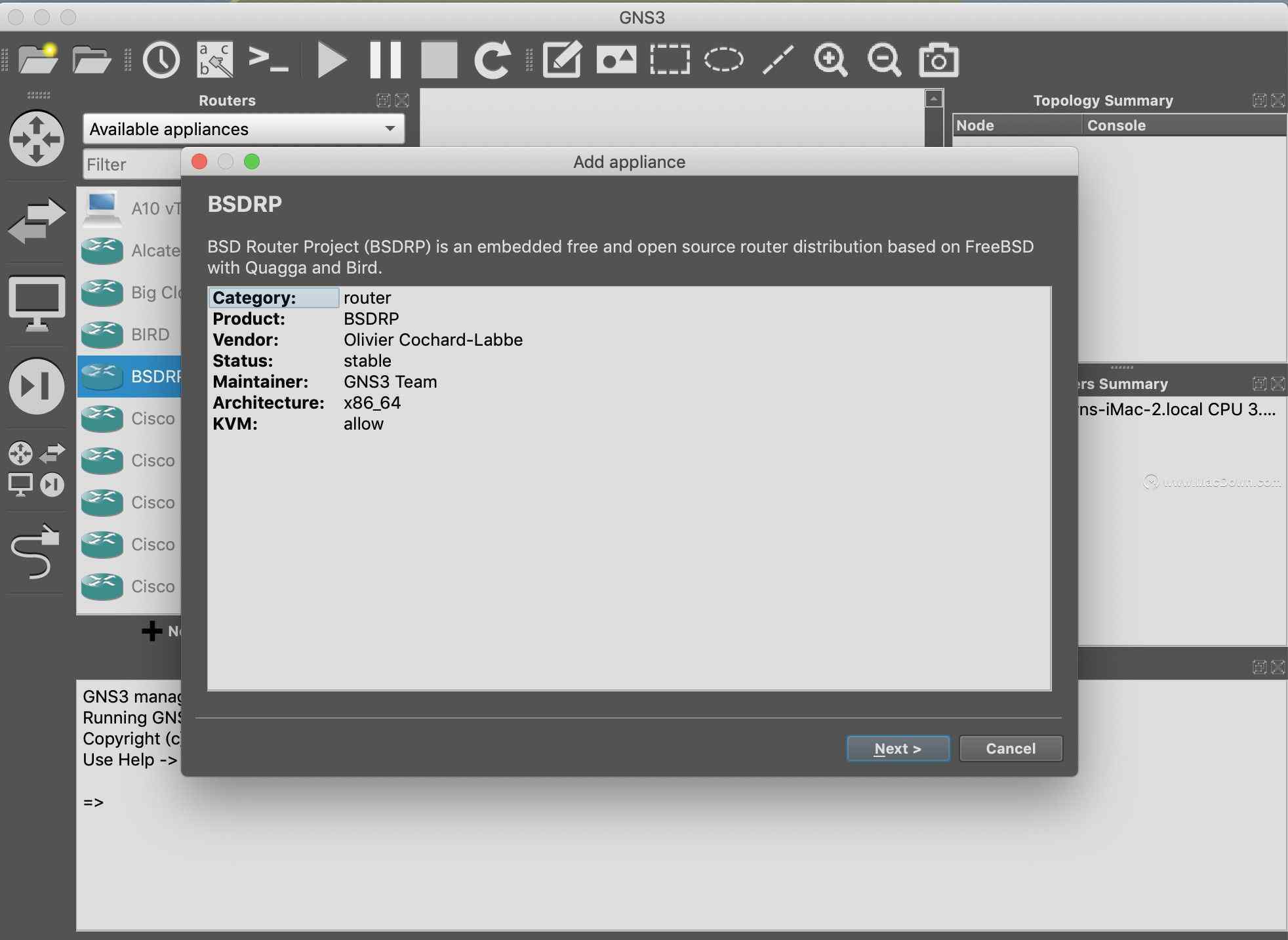The height and width of the screenshot is (940, 1288).
Task: Click Next in Add appliance dialog
Action: pos(898,748)
